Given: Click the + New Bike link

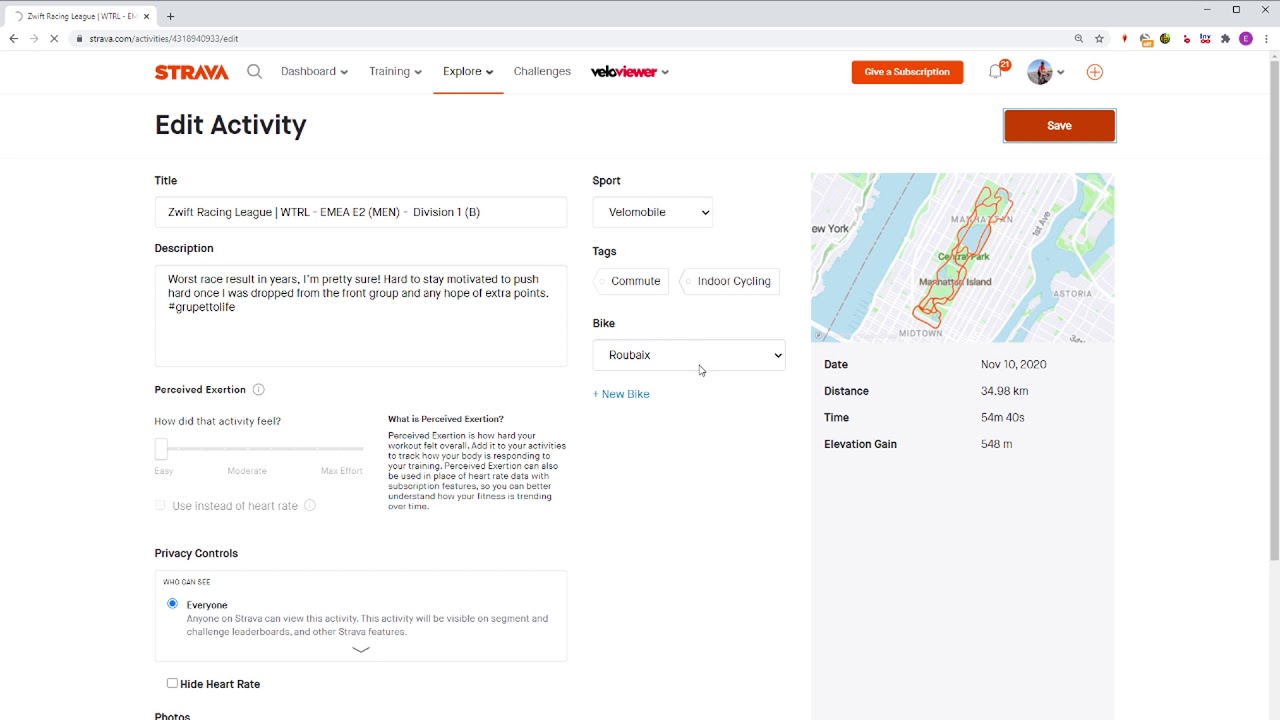Looking at the screenshot, I should coord(621,394).
